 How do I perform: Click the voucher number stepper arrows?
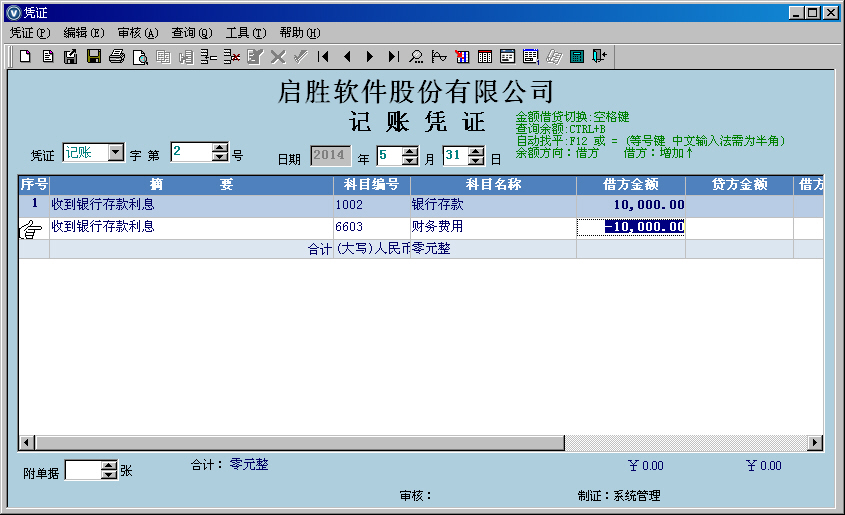click(220, 152)
